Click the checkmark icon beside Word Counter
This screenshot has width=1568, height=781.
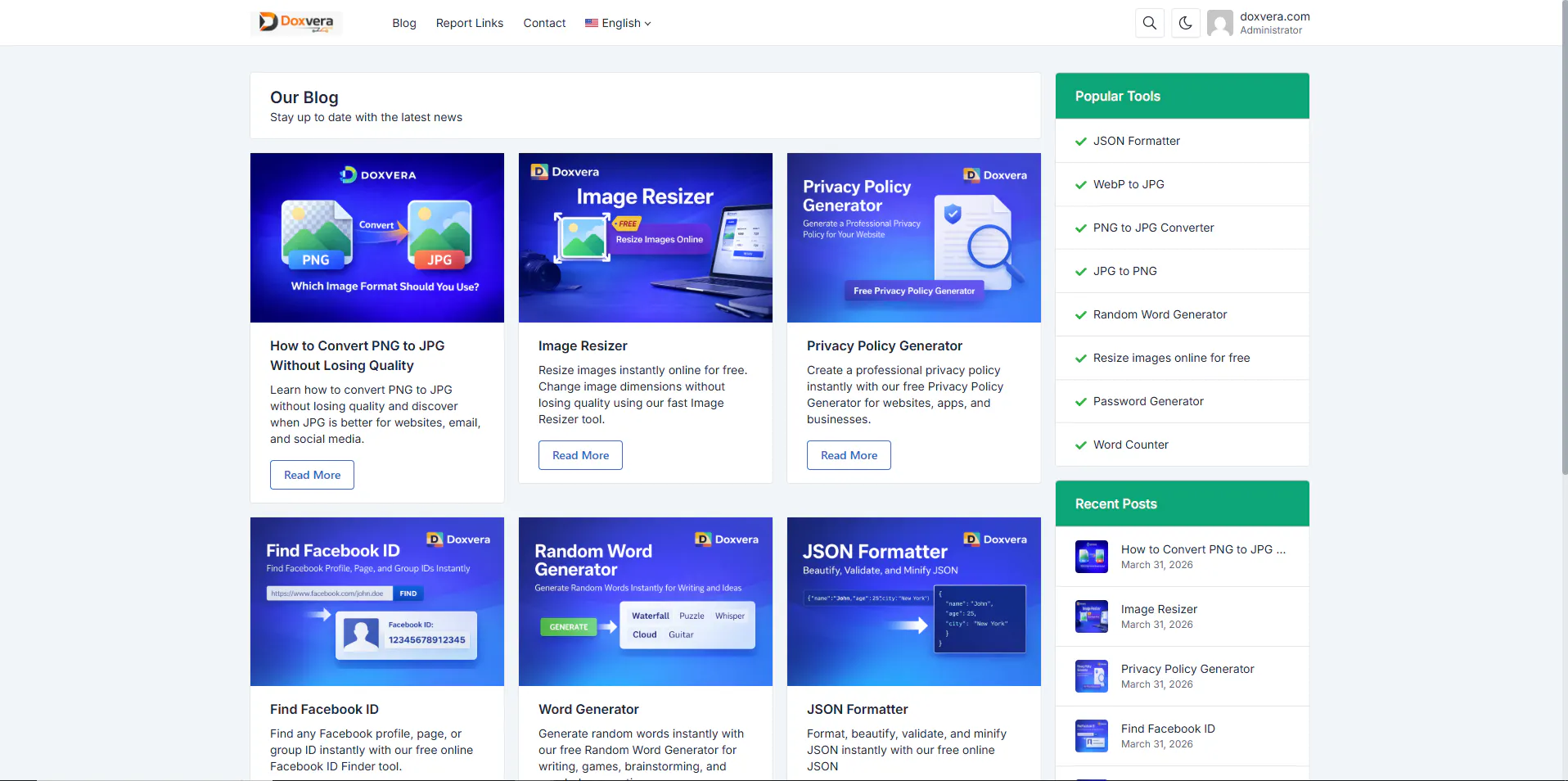tap(1081, 445)
